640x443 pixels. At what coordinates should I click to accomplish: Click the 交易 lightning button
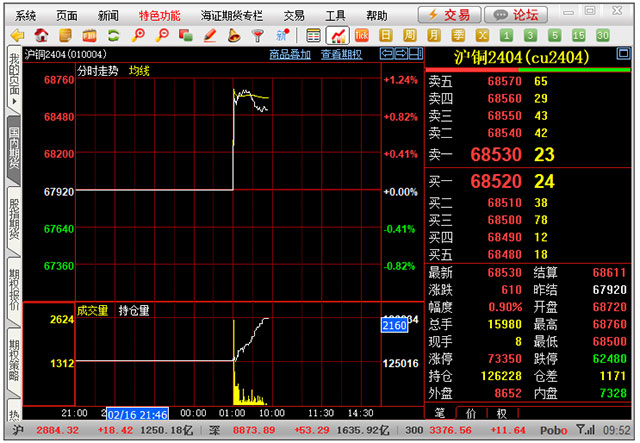pyautogui.click(x=449, y=15)
